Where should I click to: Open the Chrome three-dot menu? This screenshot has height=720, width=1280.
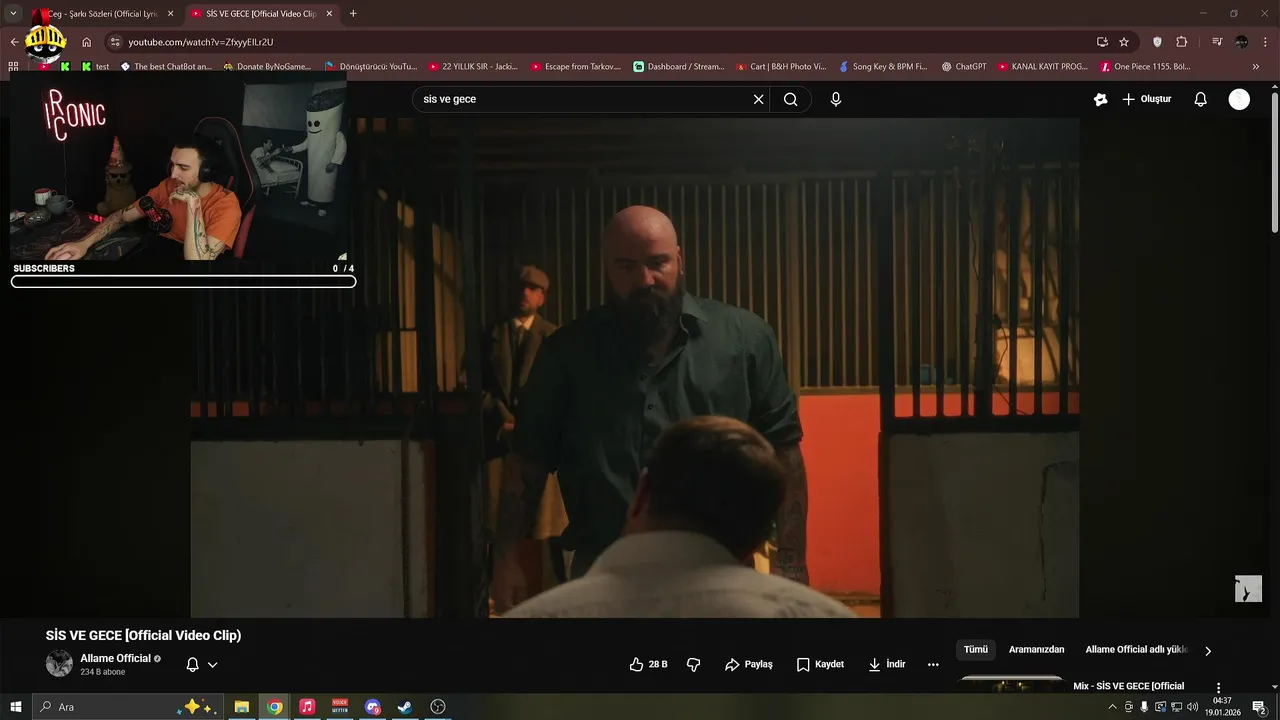coord(1266,42)
